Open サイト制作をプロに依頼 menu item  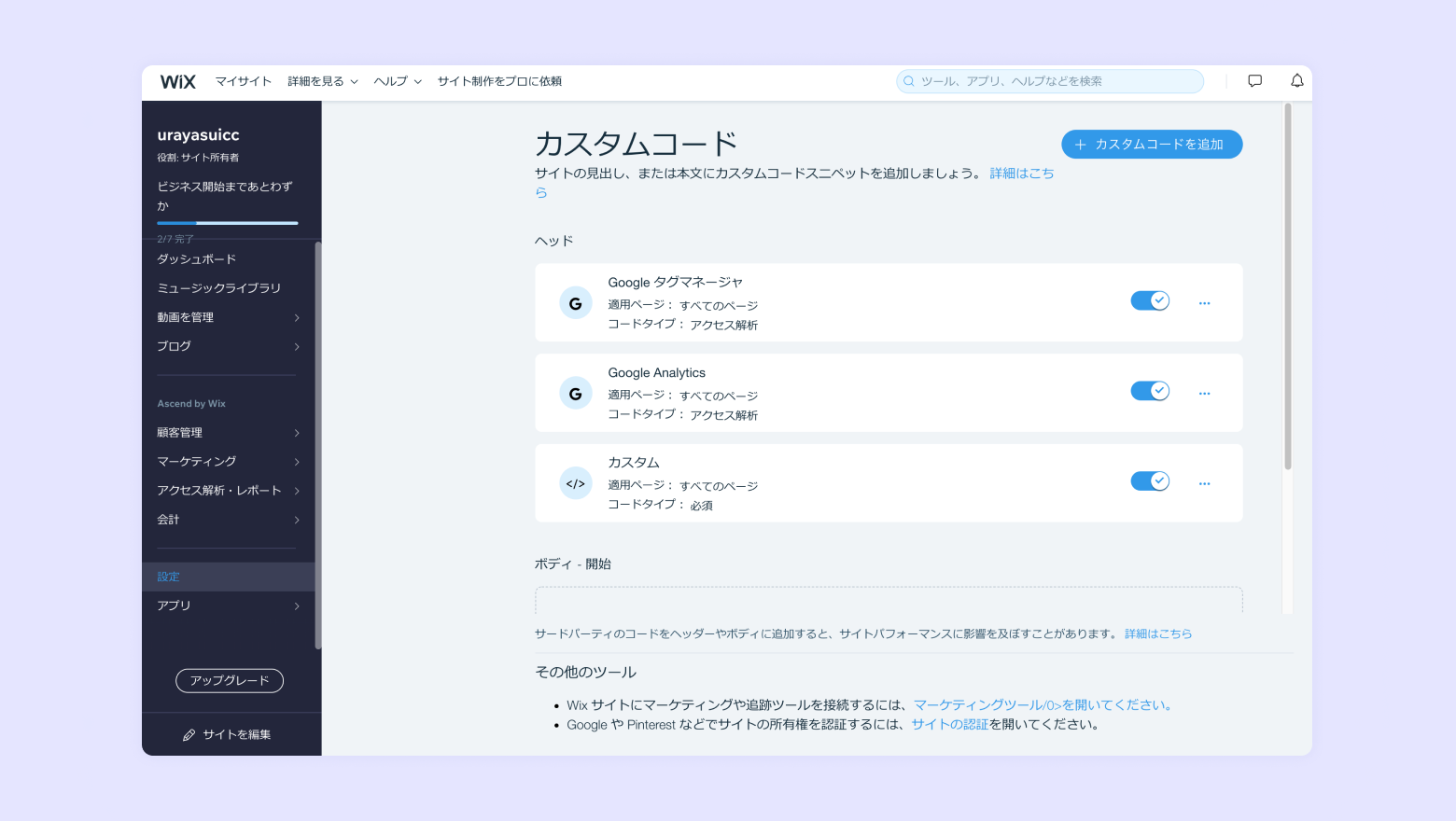tap(499, 81)
